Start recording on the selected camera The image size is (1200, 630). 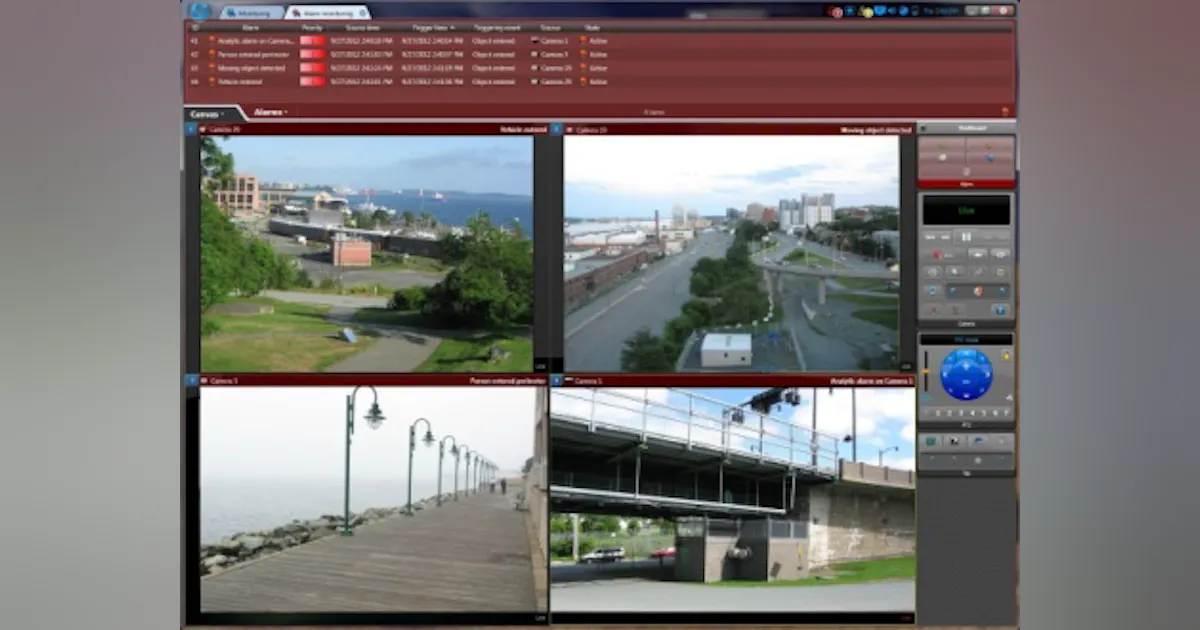938,253
